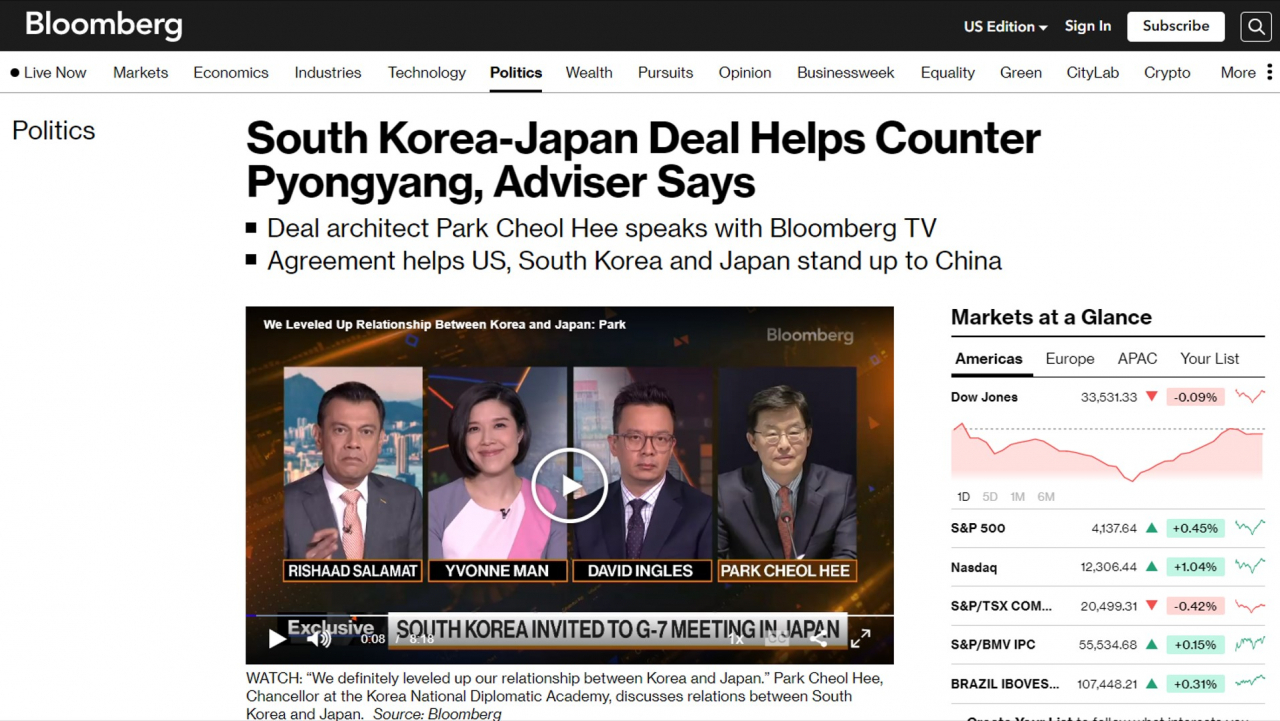Switch to the Europe markets tab

1070,359
